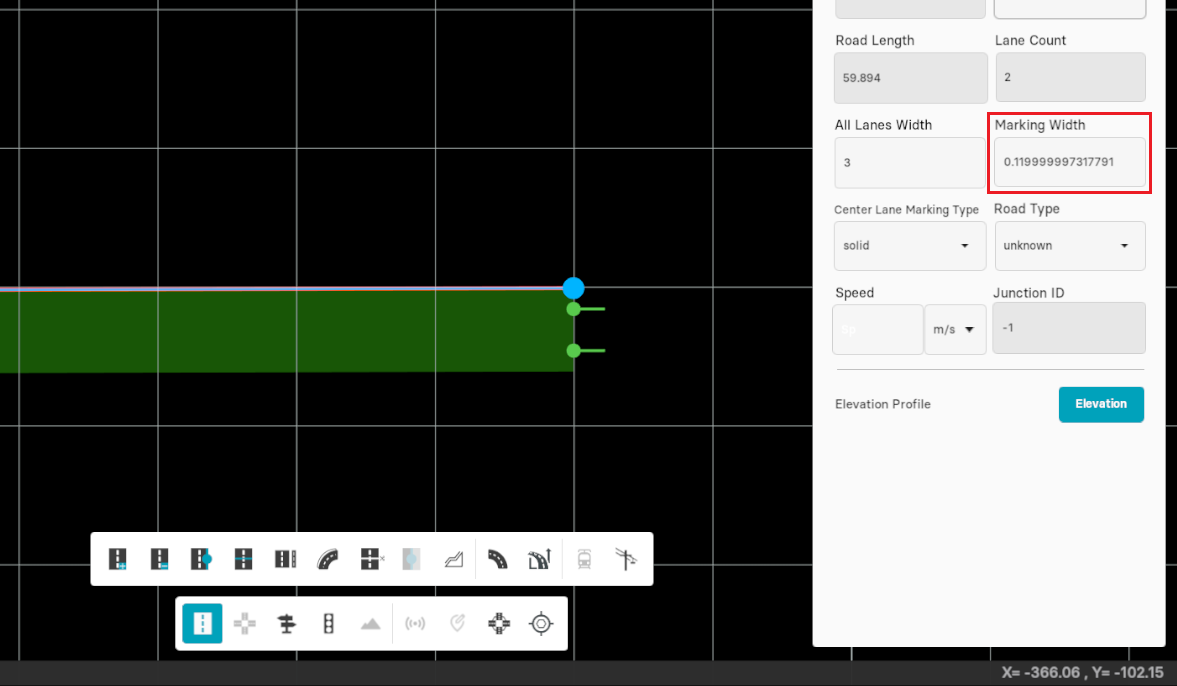Click the Elevation button
Screen dimensions: 1177x686
pyautogui.click(x=1101, y=404)
